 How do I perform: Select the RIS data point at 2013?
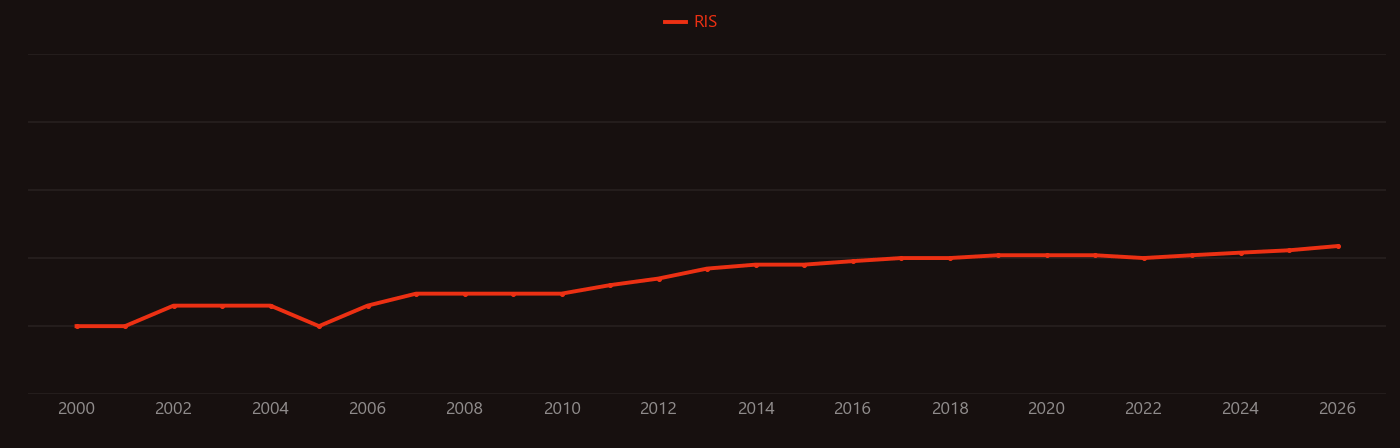point(707,268)
